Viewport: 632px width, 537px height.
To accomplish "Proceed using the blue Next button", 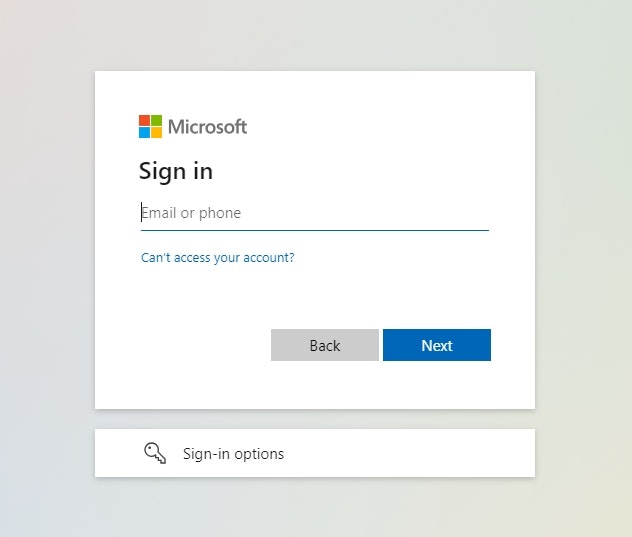I will click(437, 345).
